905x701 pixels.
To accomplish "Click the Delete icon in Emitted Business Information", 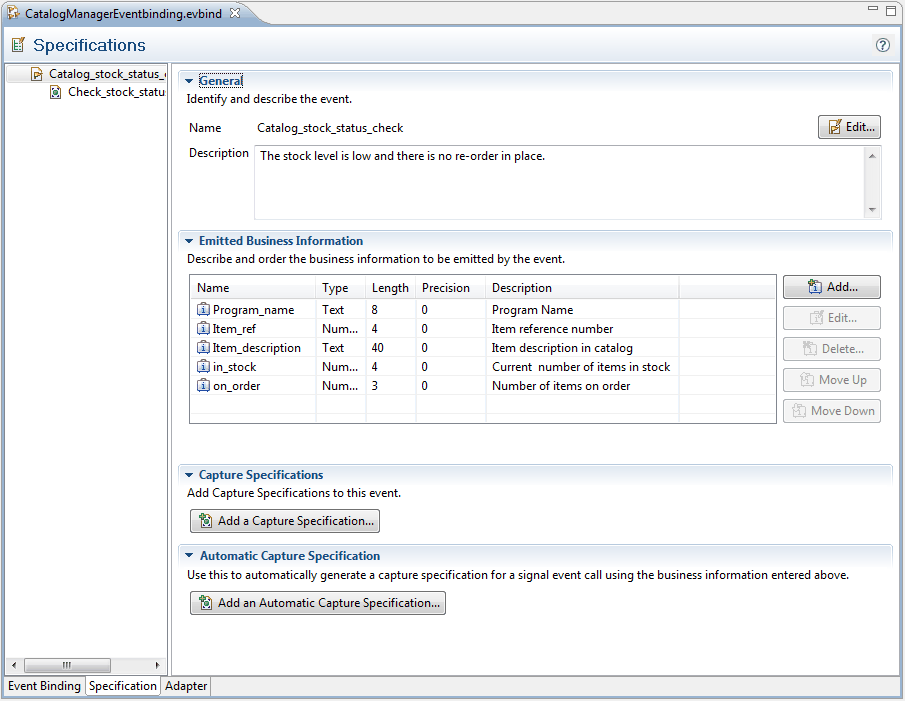I will point(809,348).
